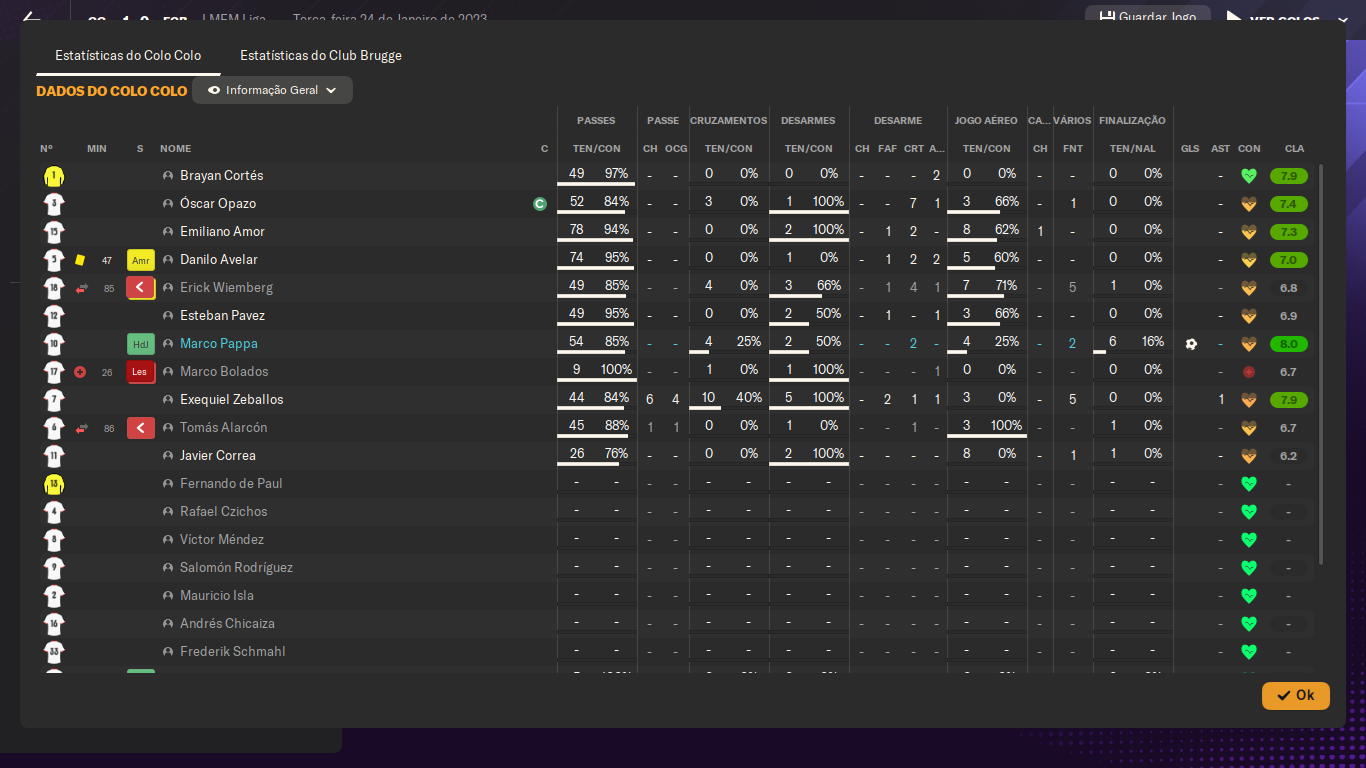Image resolution: width=1366 pixels, height=768 pixels.
Task: Click Tomás Alarcón red substituted-off badge
Action: 141,428
